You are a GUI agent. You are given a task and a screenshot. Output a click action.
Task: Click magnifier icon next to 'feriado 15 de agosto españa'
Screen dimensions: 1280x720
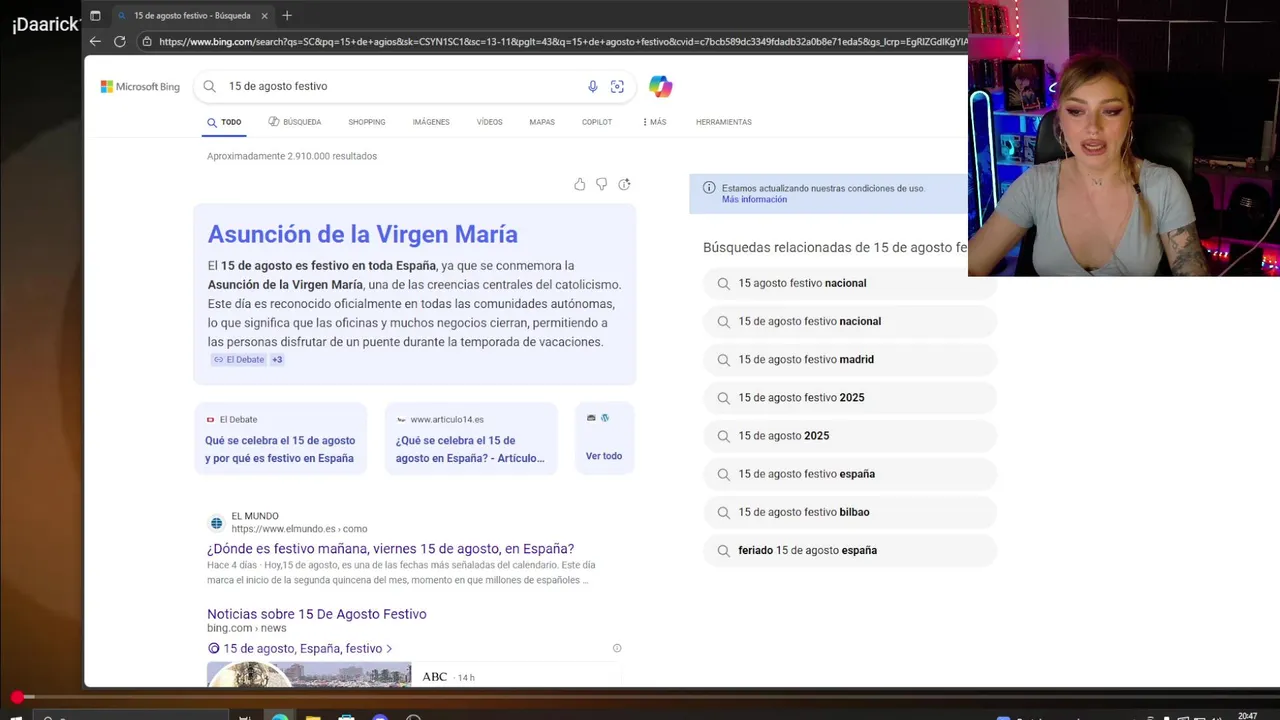723,550
